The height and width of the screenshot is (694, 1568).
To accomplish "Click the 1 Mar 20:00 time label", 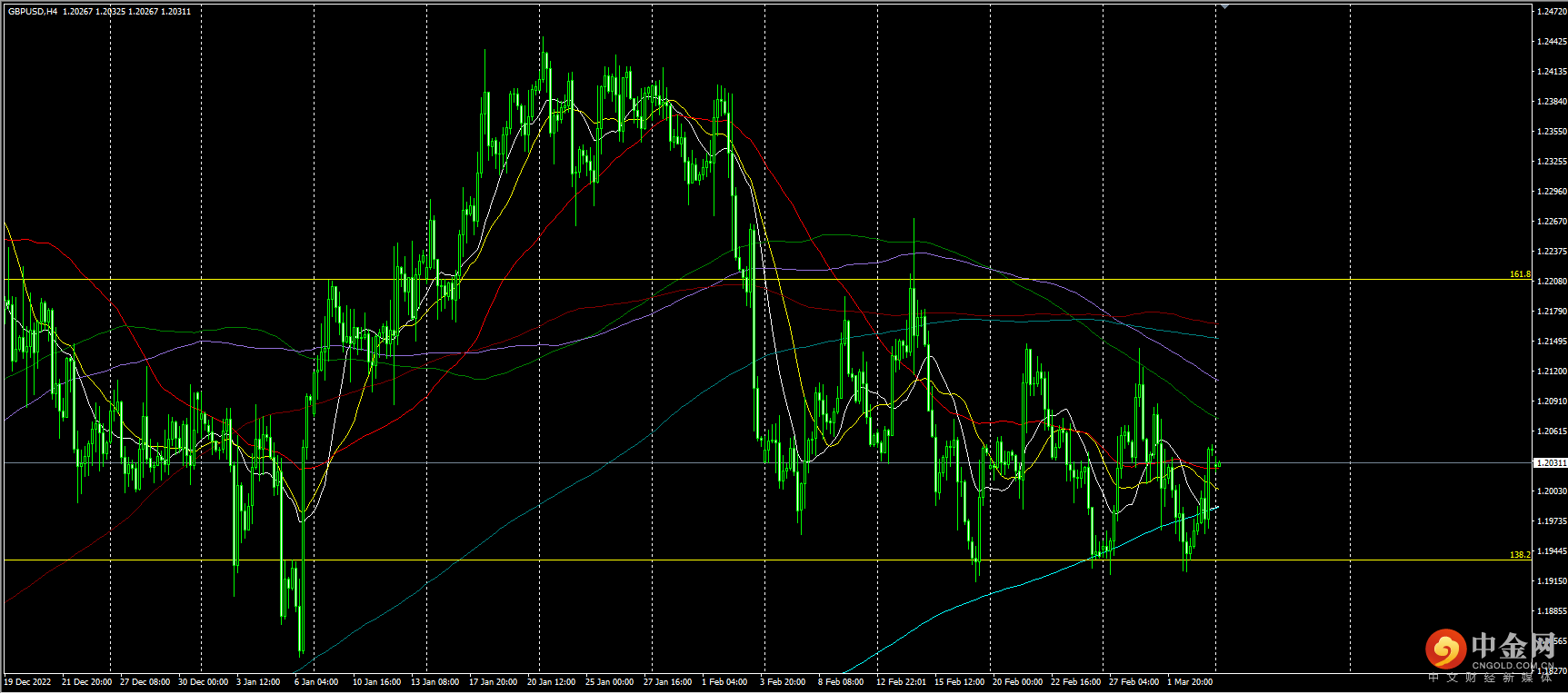I will point(1189,682).
